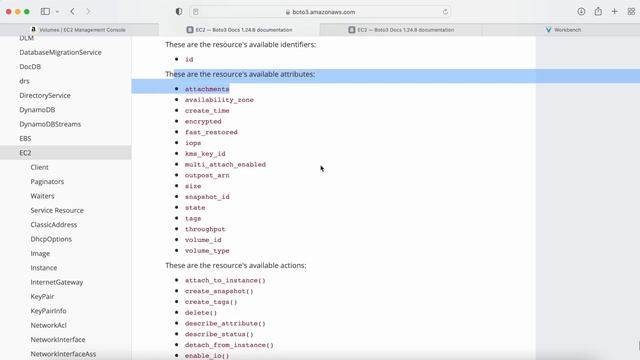Open DatabaseMigrationService in sidebar
This screenshot has width=640, height=360.
(x=60, y=52)
